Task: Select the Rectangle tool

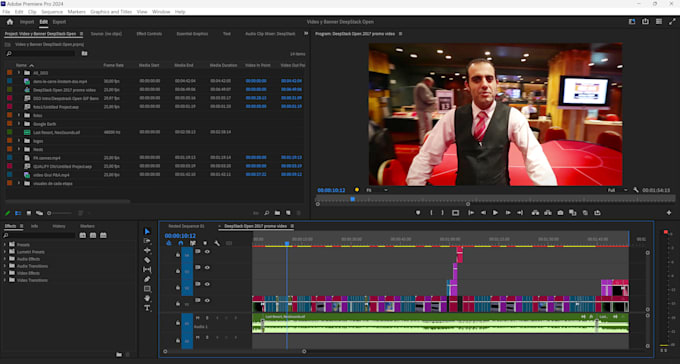Action: tap(147, 289)
